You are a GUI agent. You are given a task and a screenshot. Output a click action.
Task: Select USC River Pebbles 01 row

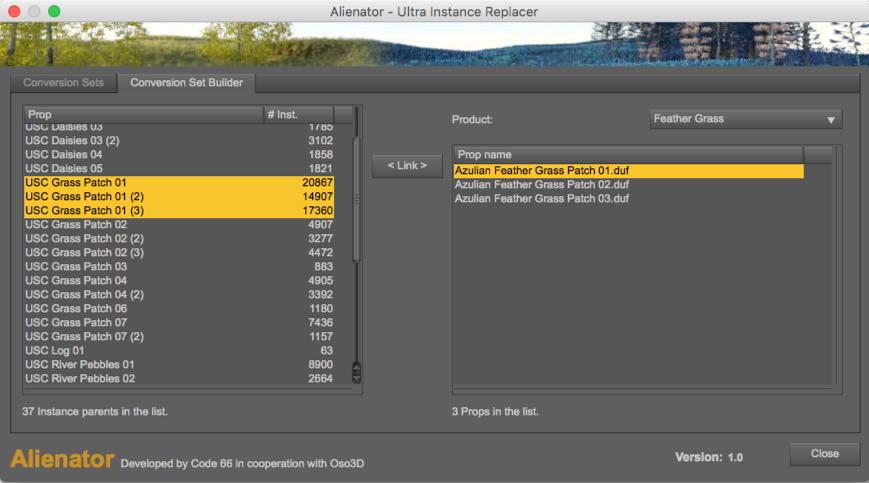pyautogui.click(x=178, y=364)
